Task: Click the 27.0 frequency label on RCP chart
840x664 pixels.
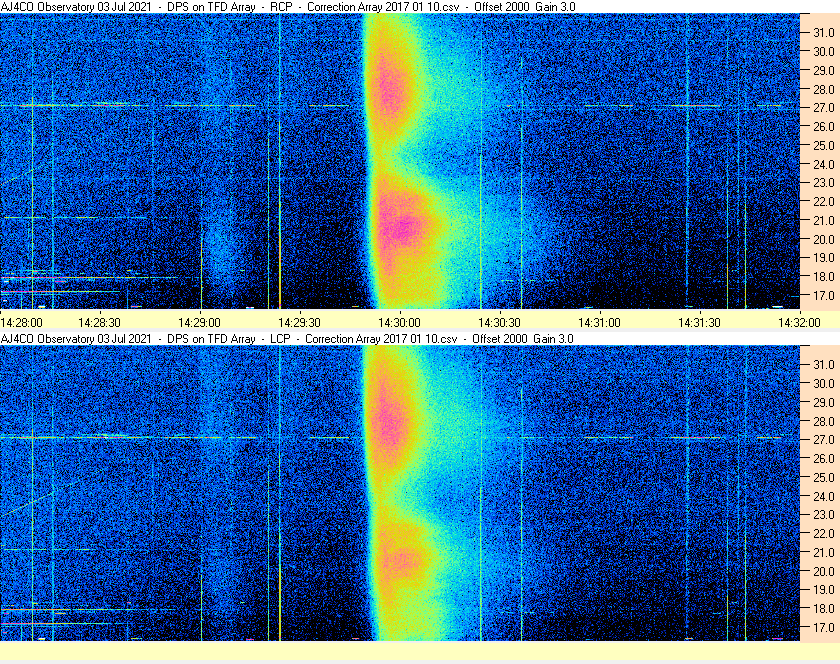Action: coord(824,108)
